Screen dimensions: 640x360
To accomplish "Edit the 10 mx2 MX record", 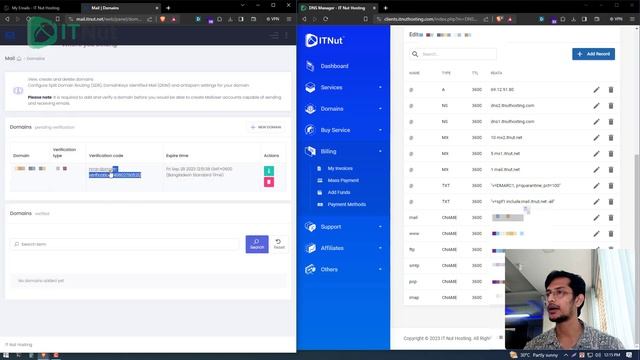I will (596, 138).
